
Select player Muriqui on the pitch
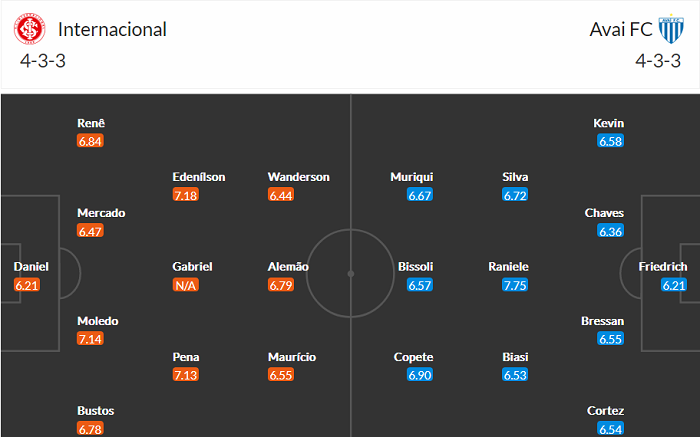pyautogui.click(x=412, y=177)
